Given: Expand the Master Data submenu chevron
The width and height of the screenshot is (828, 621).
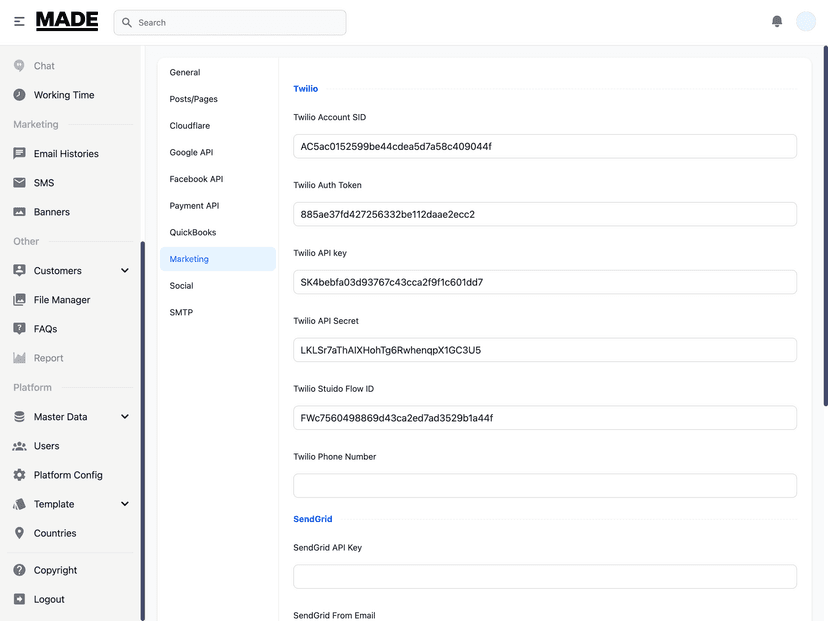Looking at the screenshot, I should click(x=125, y=417).
